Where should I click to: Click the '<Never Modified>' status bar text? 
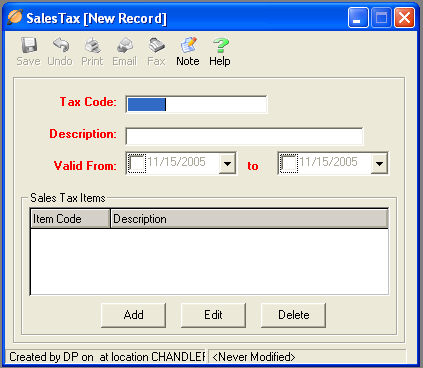(254, 357)
